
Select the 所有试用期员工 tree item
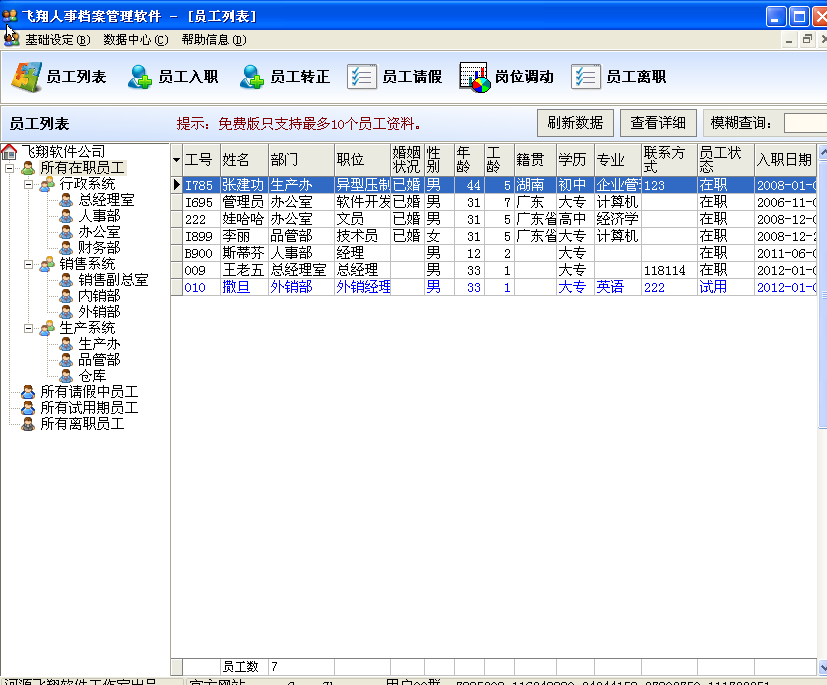coord(89,408)
